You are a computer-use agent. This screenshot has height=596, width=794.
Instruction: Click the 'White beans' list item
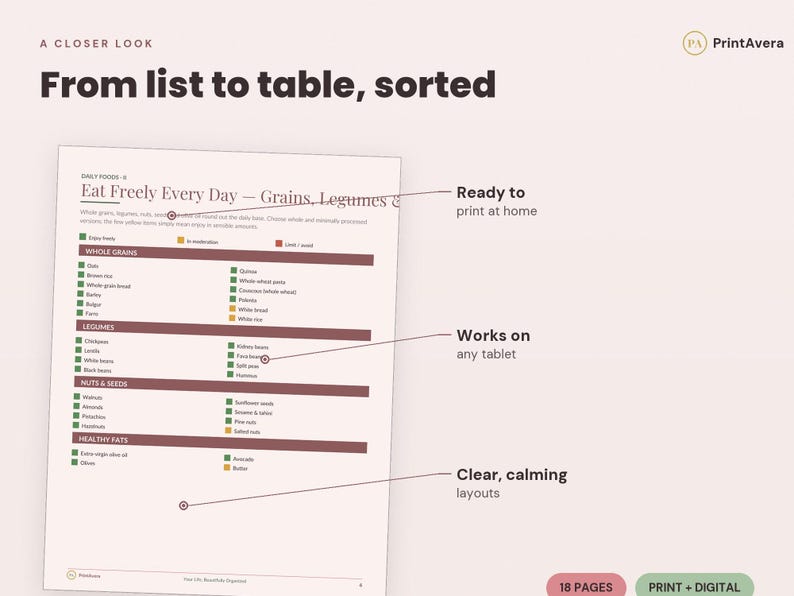94,360
